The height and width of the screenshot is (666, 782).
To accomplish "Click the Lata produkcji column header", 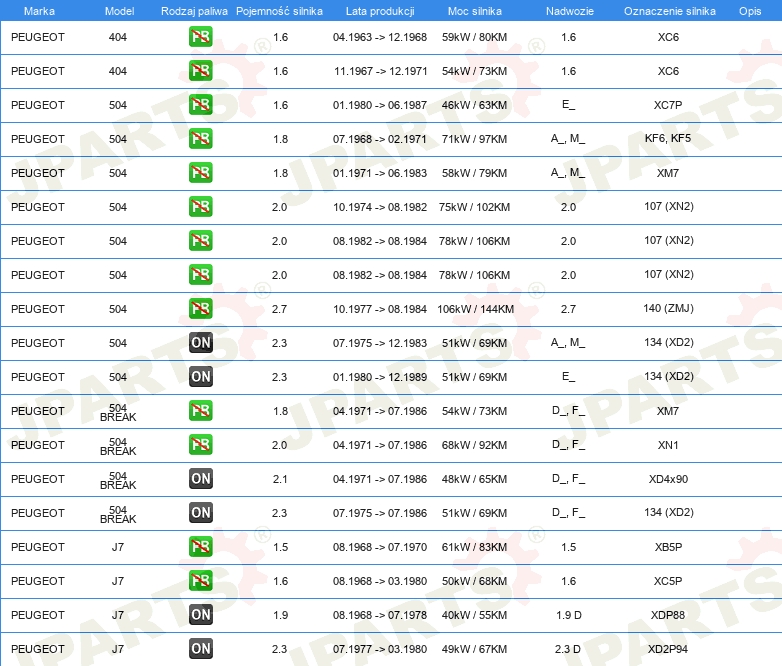I will point(380,11).
